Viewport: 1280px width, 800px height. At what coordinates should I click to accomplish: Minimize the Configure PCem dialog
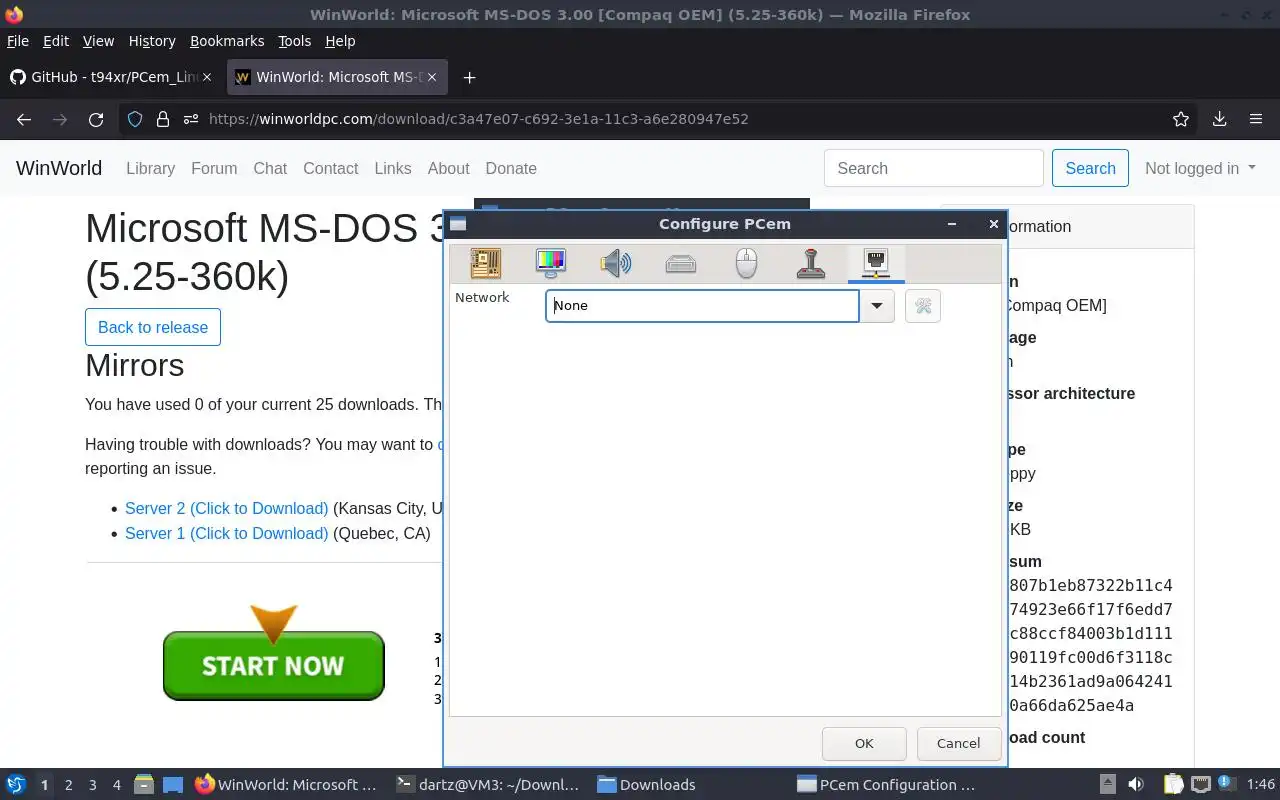tap(952, 224)
